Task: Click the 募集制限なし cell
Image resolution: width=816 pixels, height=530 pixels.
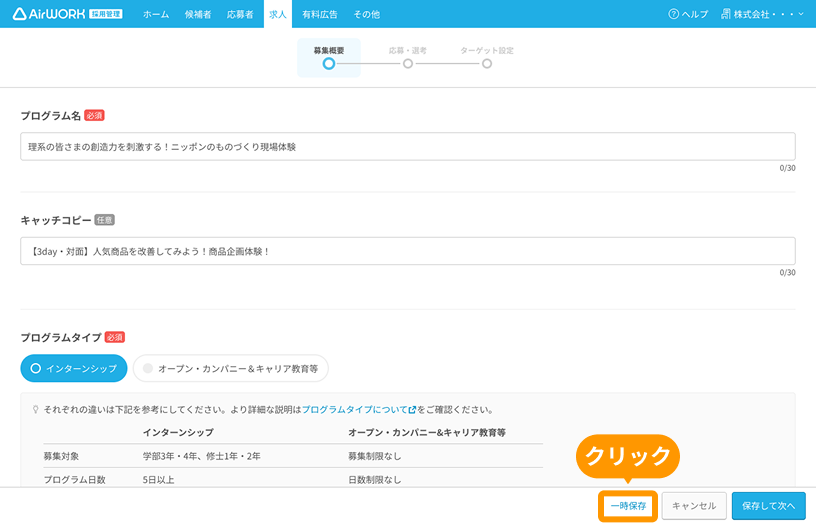Action: (x=375, y=456)
